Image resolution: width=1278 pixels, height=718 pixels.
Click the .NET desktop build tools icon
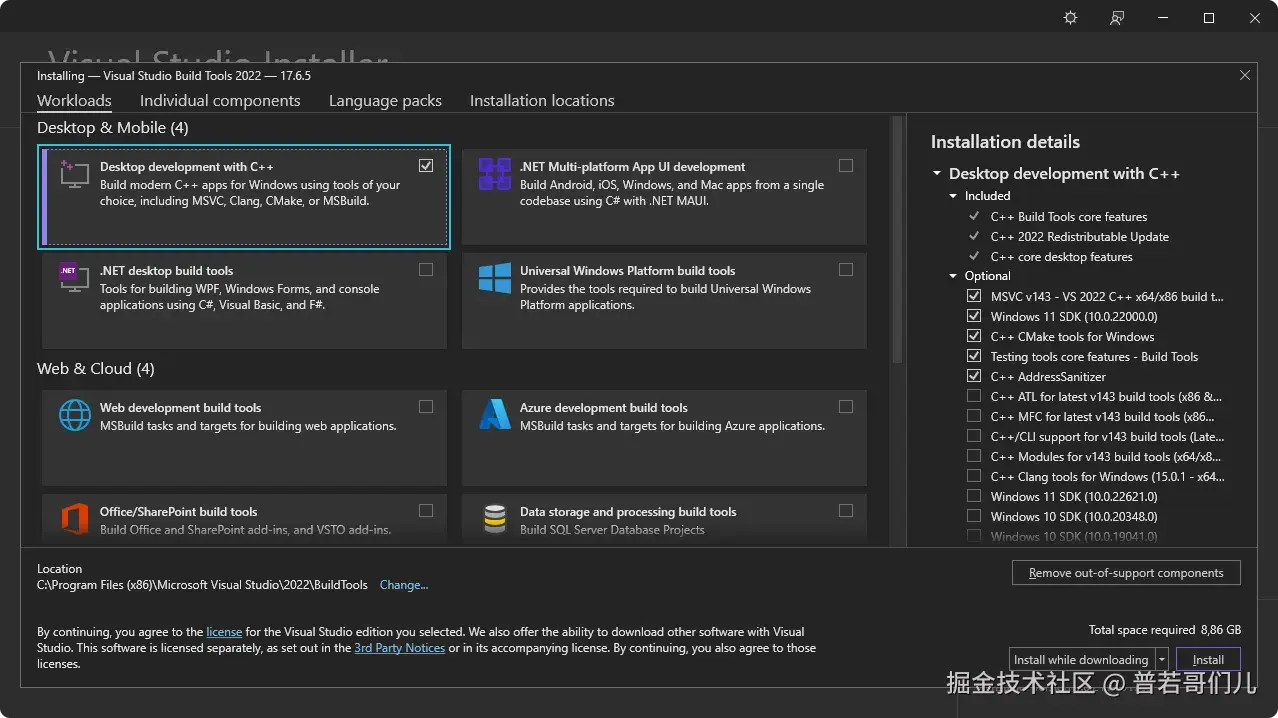pos(75,277)
